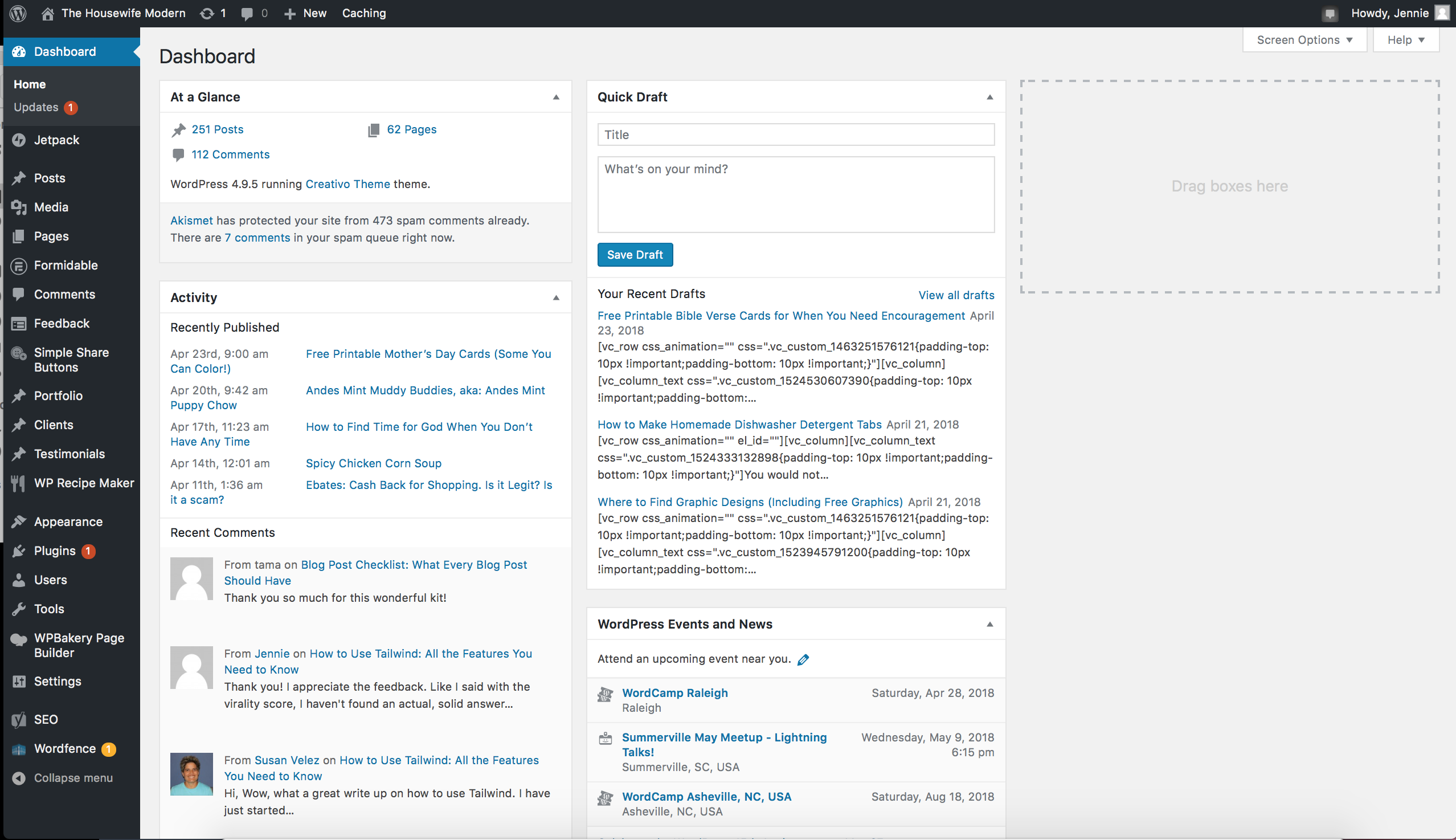Click tama's comment avatar placeholder
Viewport: 1456px width, 840px height.
[x=191, y=578]
